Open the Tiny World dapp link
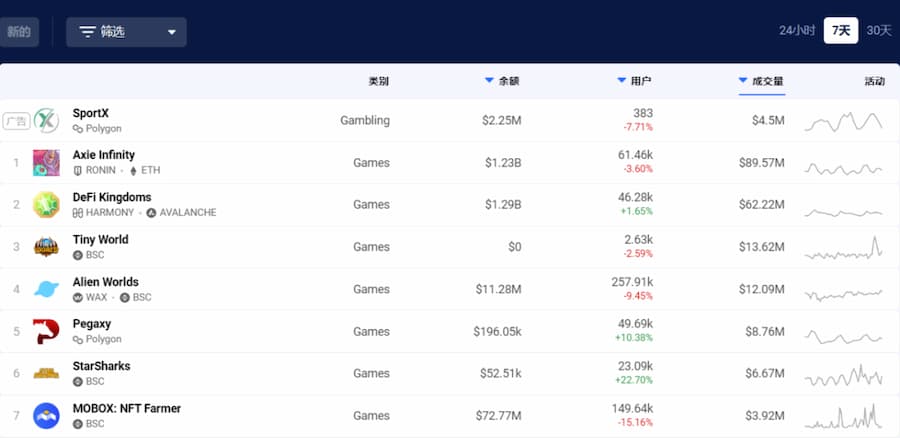Viewport: 900px width, 438px height. 100,239
